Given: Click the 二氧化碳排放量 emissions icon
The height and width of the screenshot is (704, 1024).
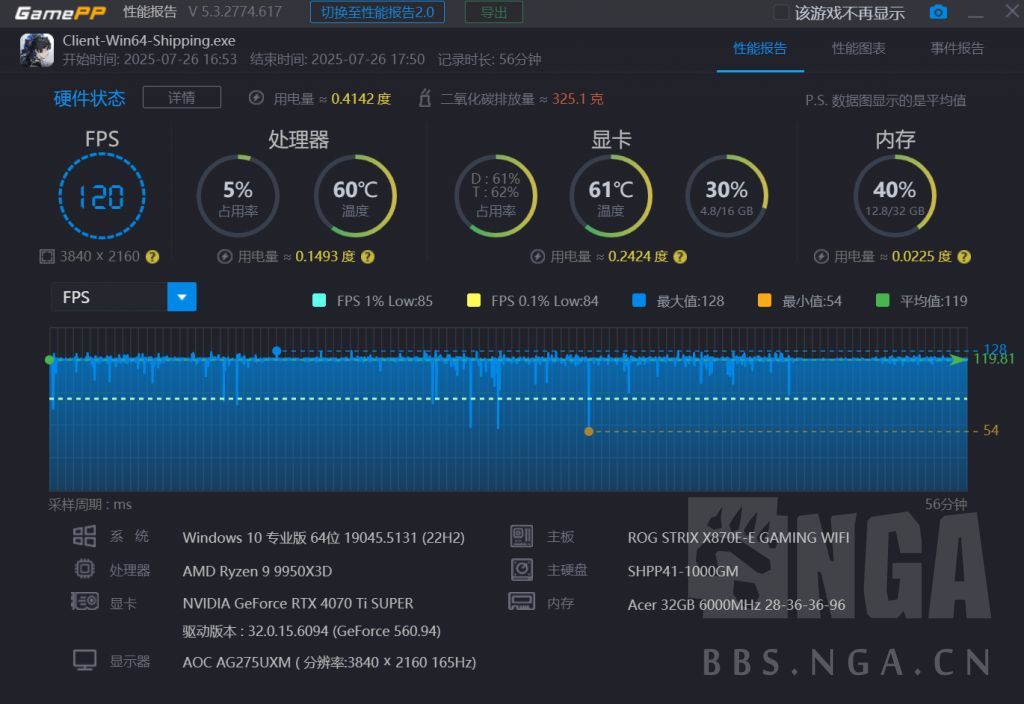Looking at the screenshot, I should point(426,98).
